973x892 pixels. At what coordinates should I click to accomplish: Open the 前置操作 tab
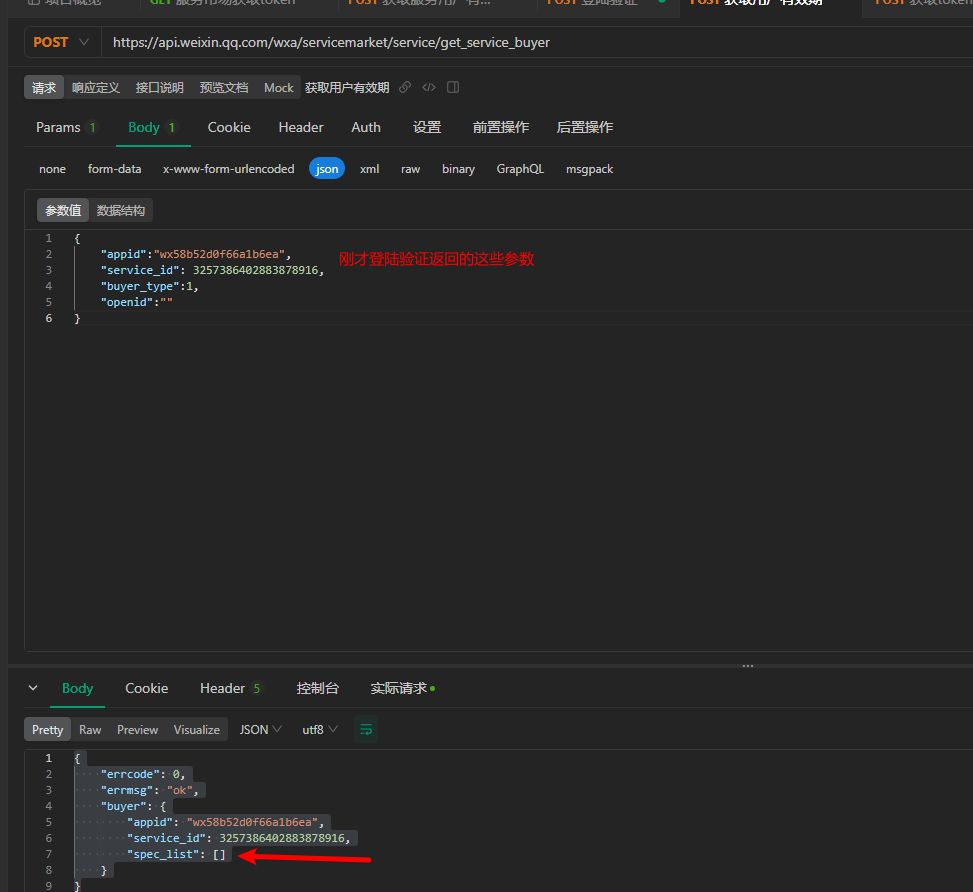click(x=501, y=127)
